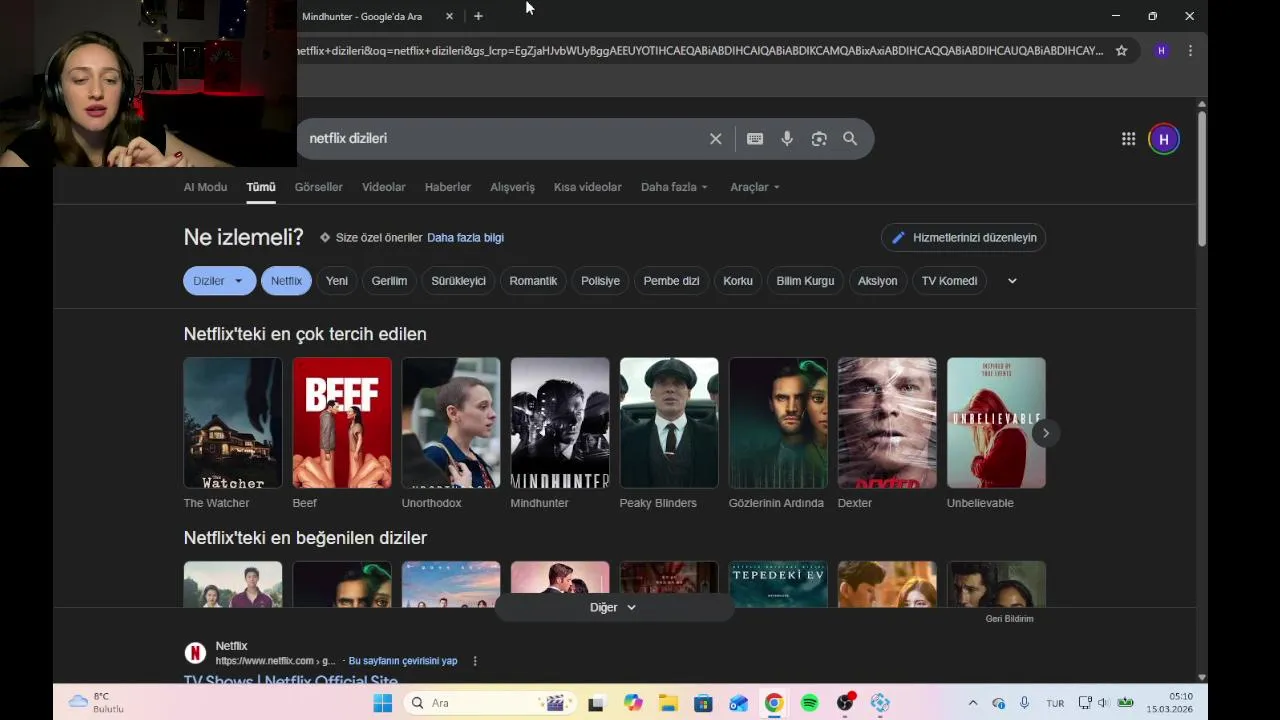The width and height of the screenshot is (1280, 720).
Task: Toggle the Aksiyon filter chip
Action: [x=877, y=281]
